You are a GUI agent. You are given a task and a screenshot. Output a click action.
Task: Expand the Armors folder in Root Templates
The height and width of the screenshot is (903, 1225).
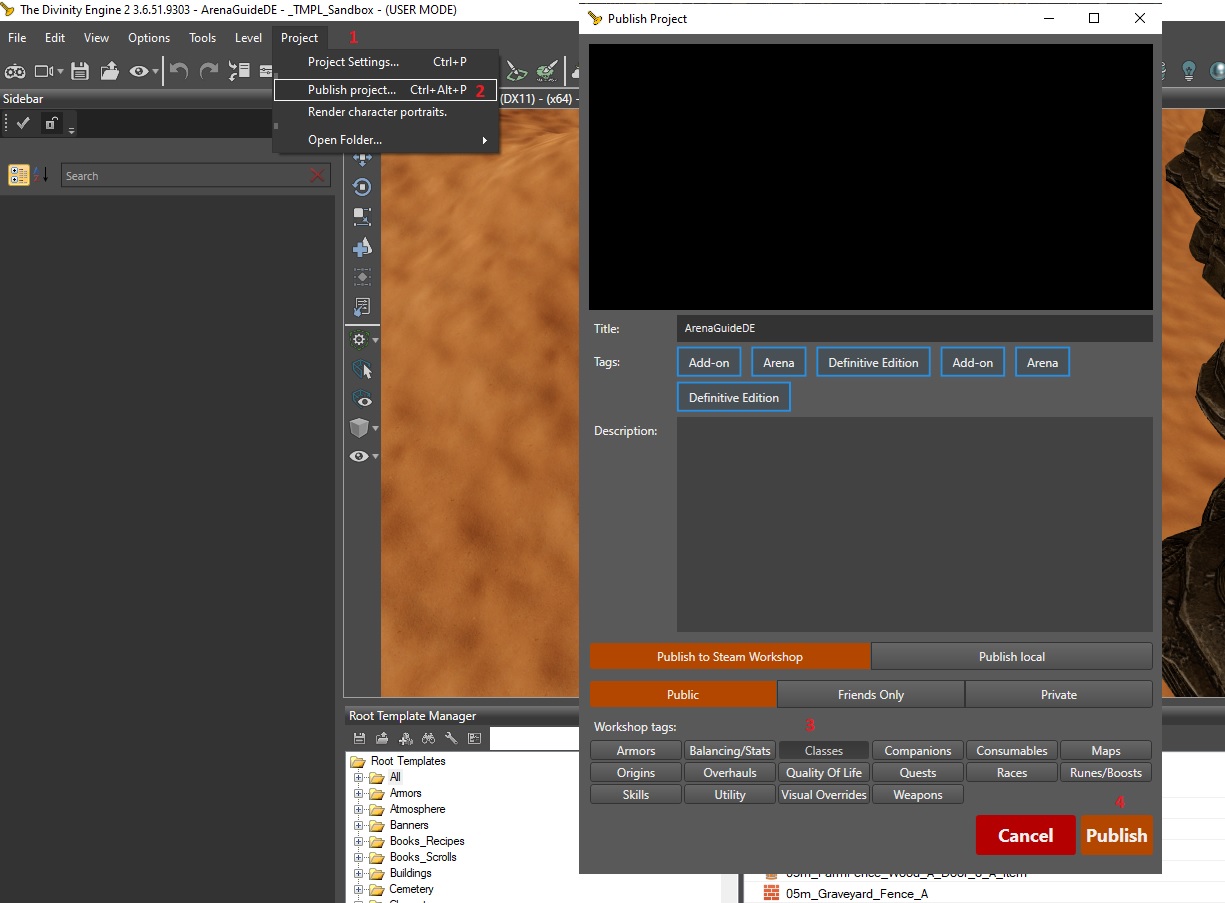358,793
